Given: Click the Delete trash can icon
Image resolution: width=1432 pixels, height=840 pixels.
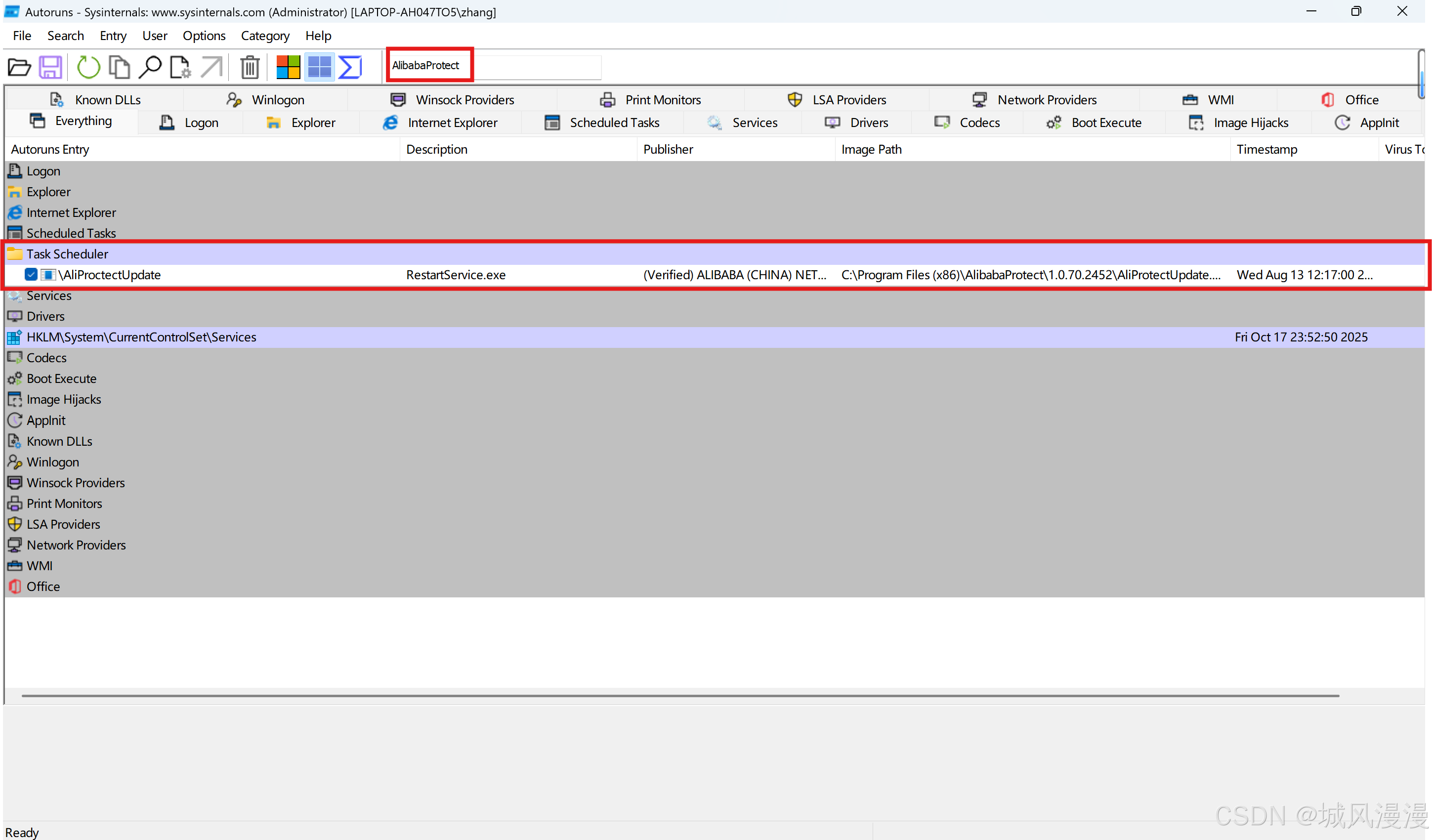Looking at the screenshot, I should click(250, 67).
